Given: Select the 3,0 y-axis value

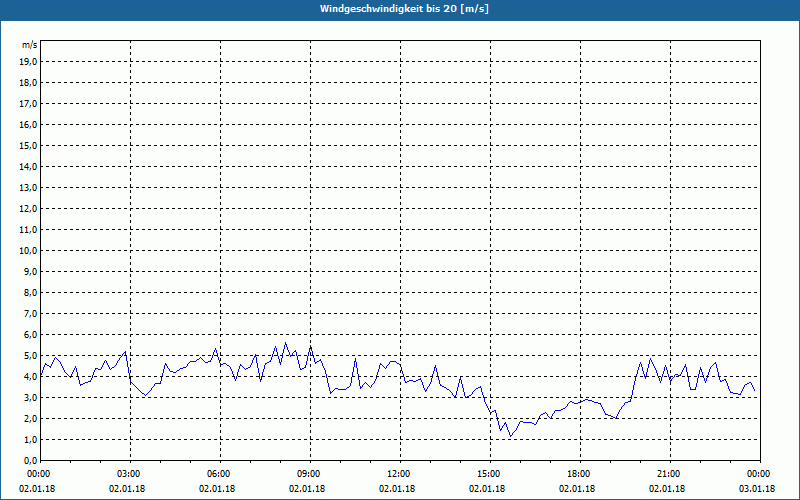Looking at the screenshot, I should click(30, 397).
